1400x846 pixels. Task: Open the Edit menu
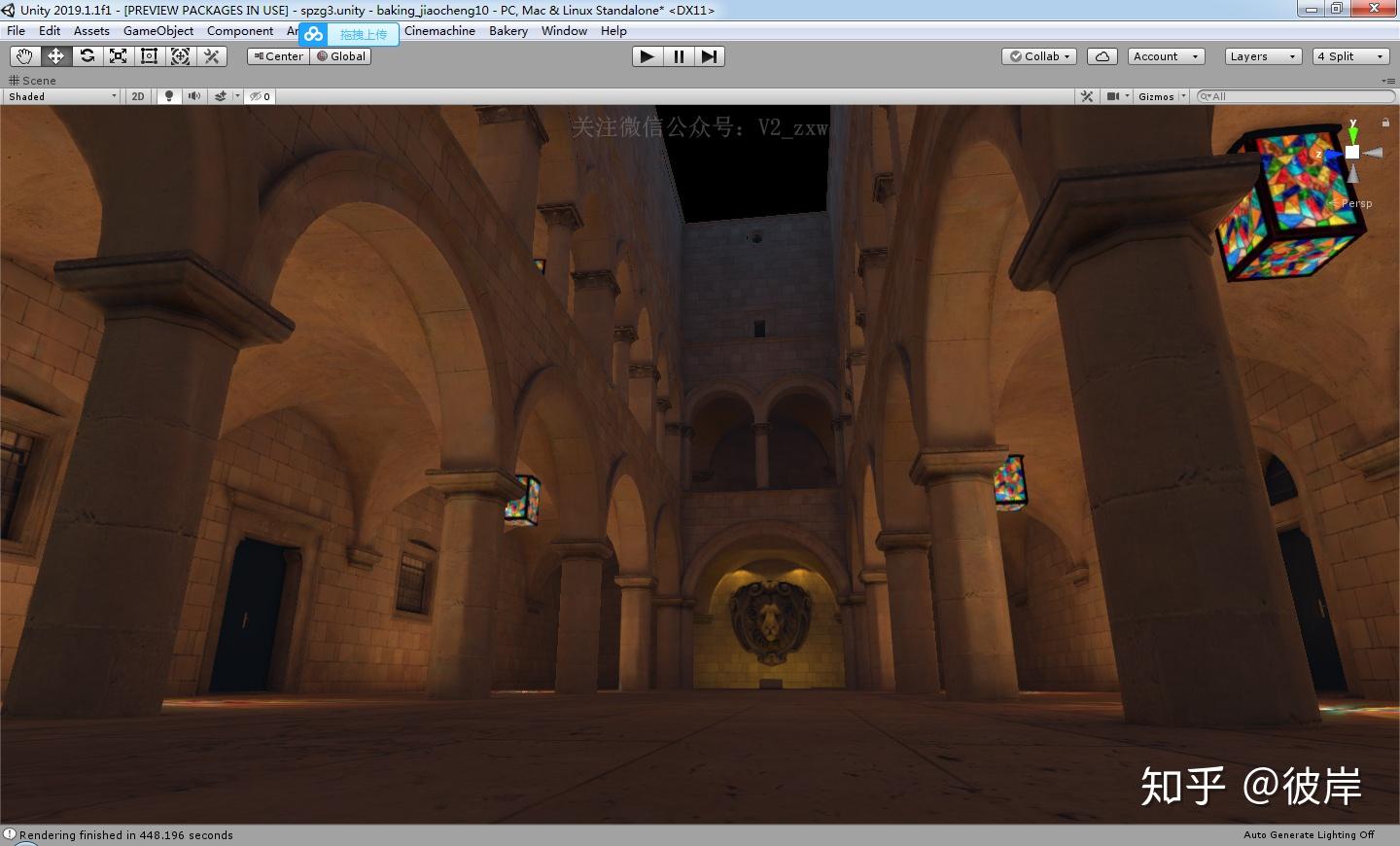point(50,31)
